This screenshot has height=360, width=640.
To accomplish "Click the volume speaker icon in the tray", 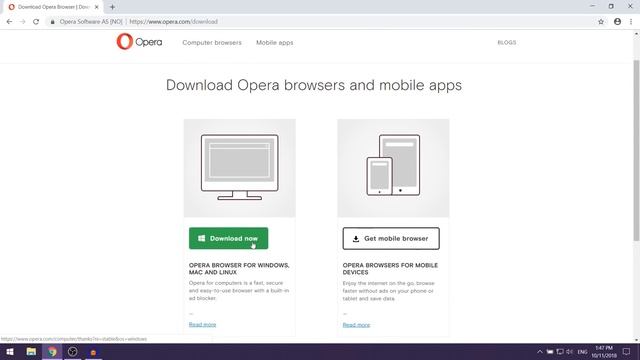I will click(569, 352).
